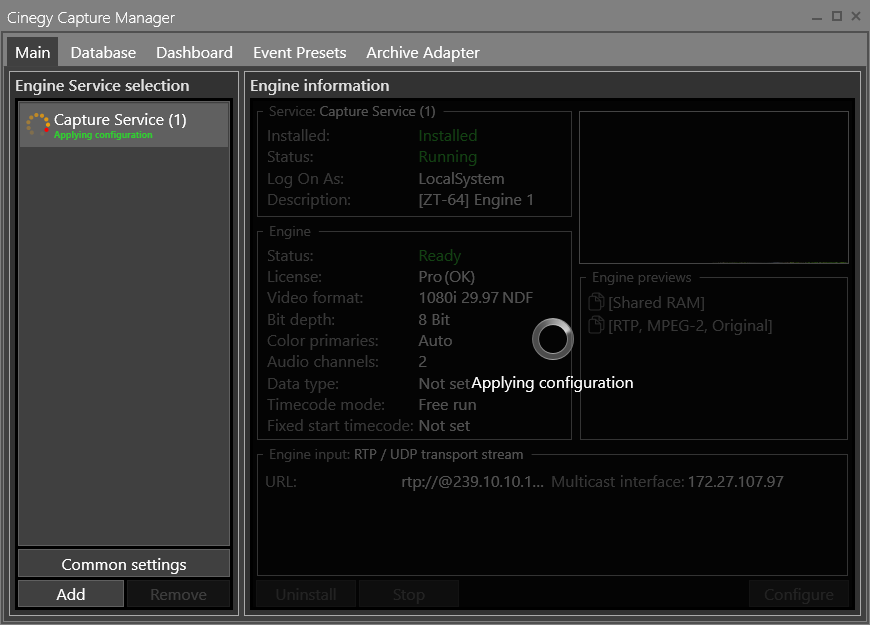Click the Pro (OK) license value

tap(447, 277)
